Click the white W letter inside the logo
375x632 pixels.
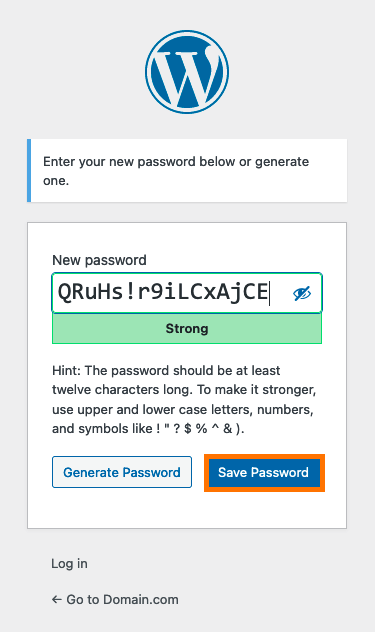[x=186, y=73]
